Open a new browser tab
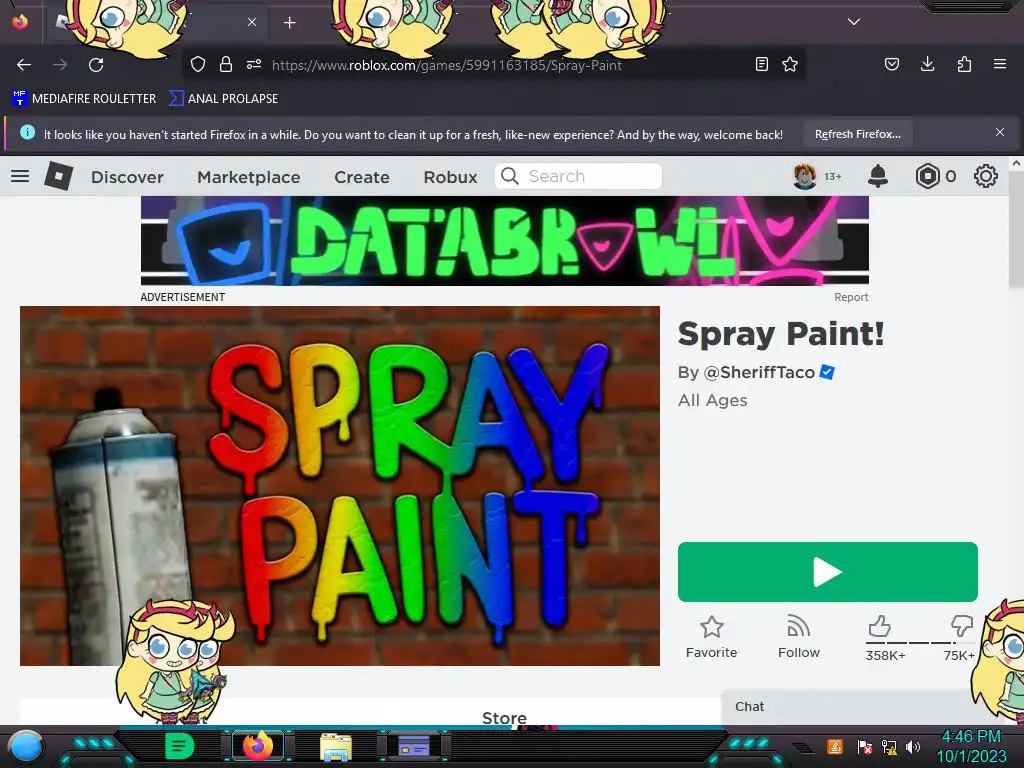1024x768 pixels. click(x=289, y=23)
